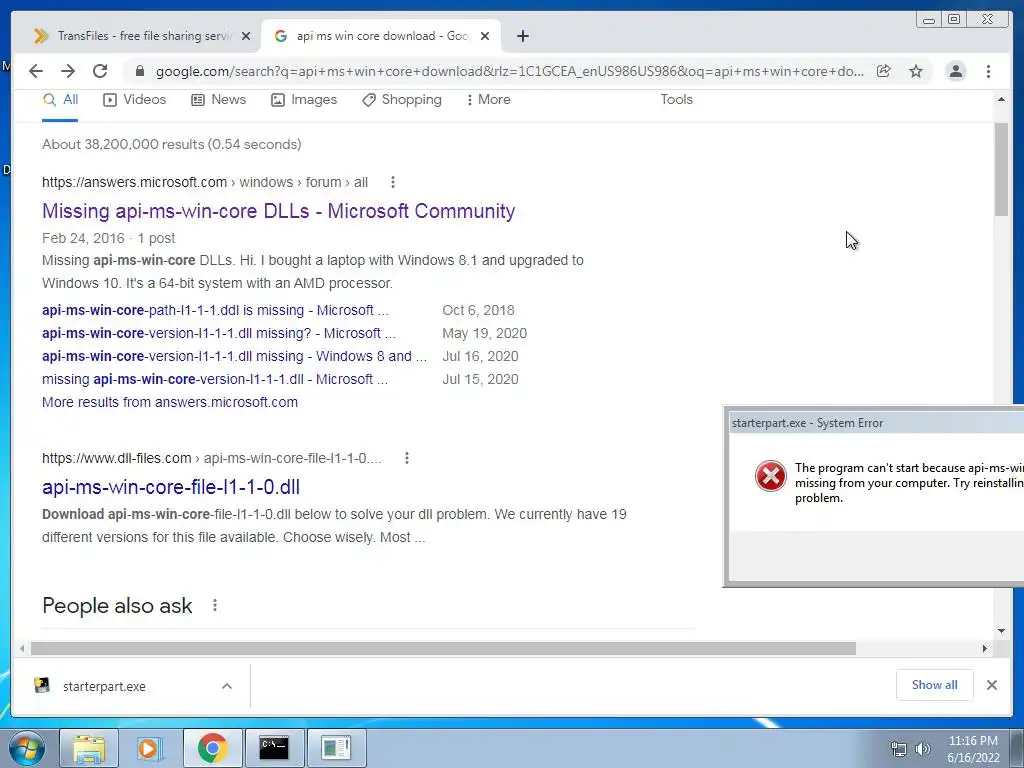Viewport: 1024px width, 768px height.
Task: Close the api ms win core download tab
Action: tap(485, 36)
